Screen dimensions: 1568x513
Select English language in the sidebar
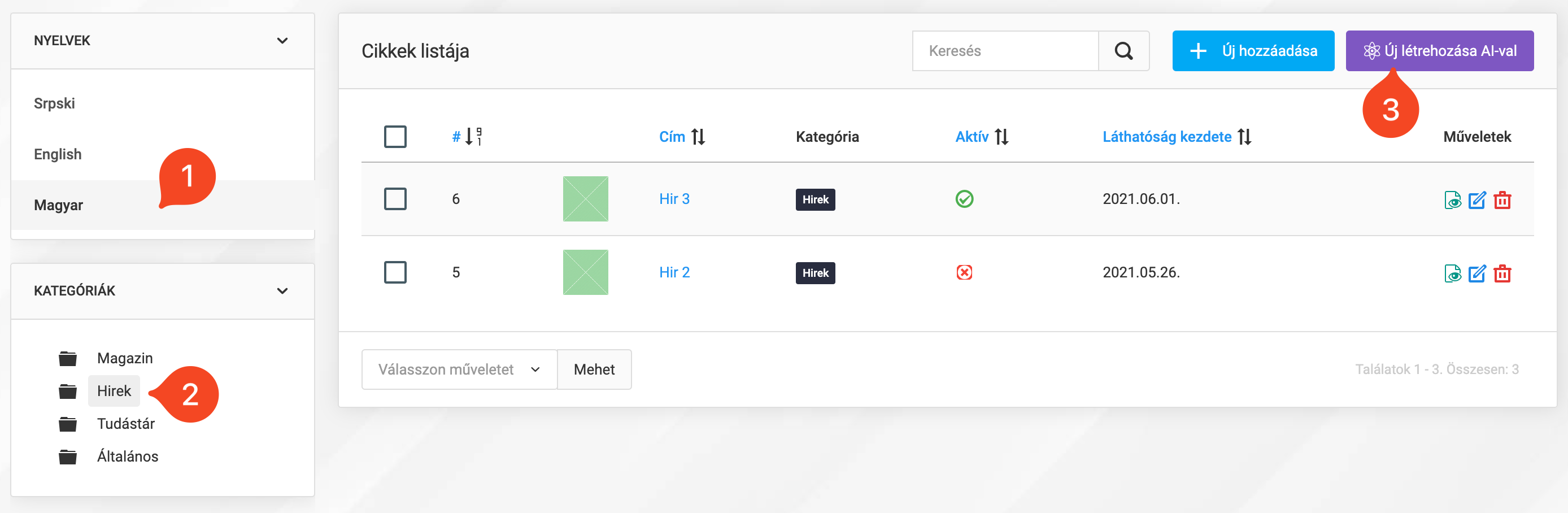point(58,154)
